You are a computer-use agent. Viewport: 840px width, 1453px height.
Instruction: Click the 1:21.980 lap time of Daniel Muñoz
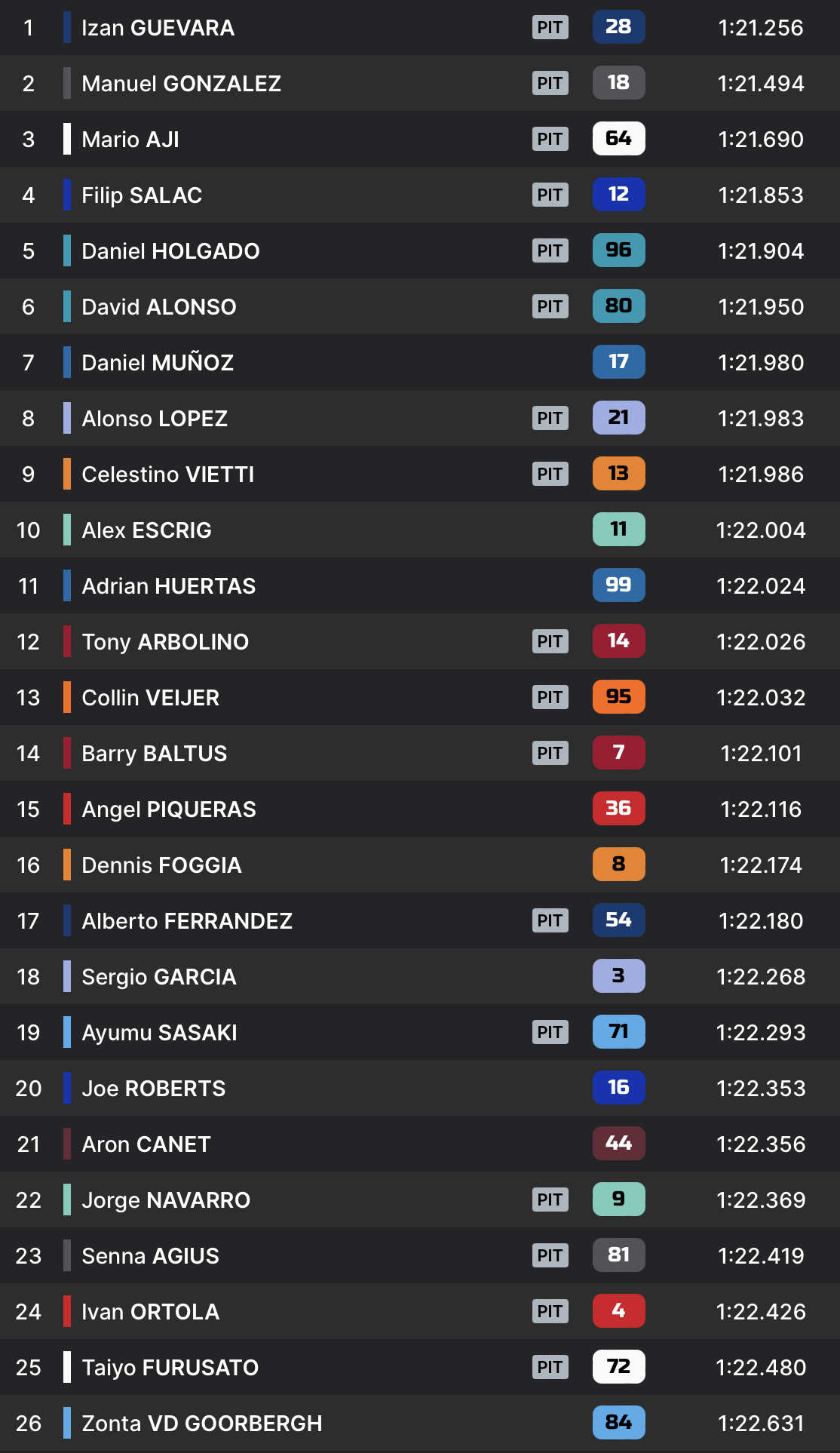tap(761, 363)
